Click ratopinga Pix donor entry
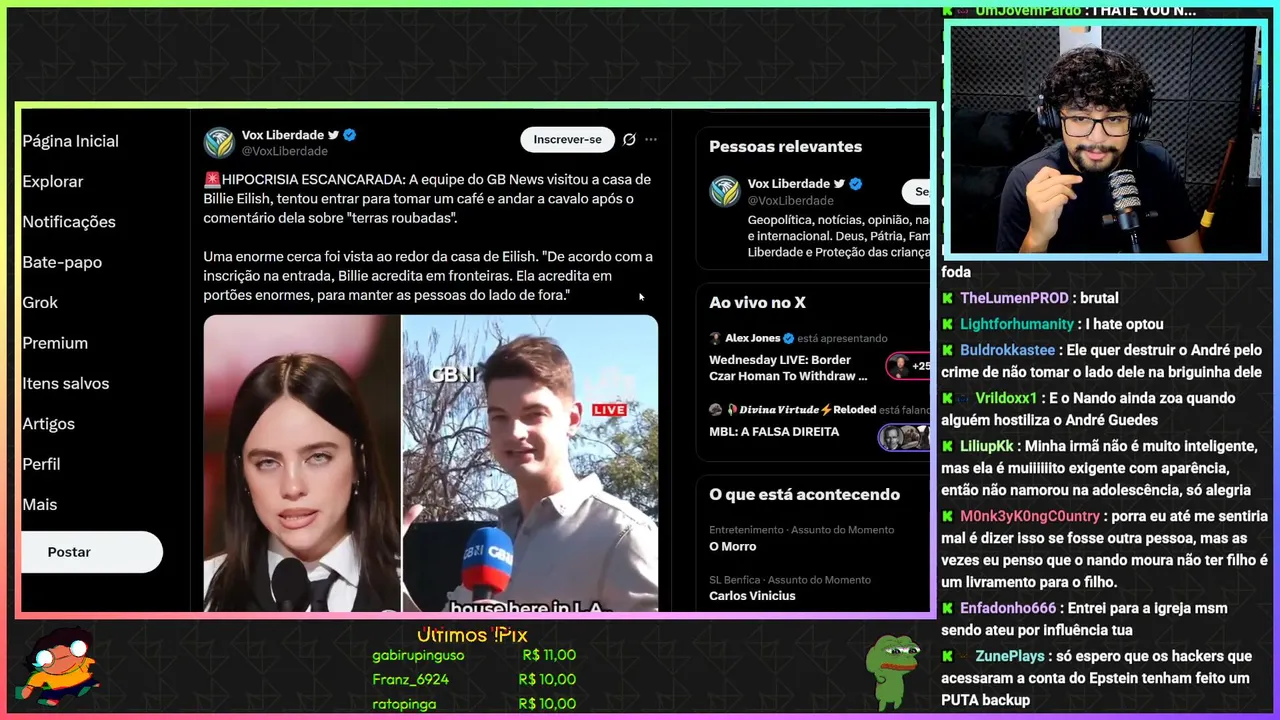 (x=473, y=703)
